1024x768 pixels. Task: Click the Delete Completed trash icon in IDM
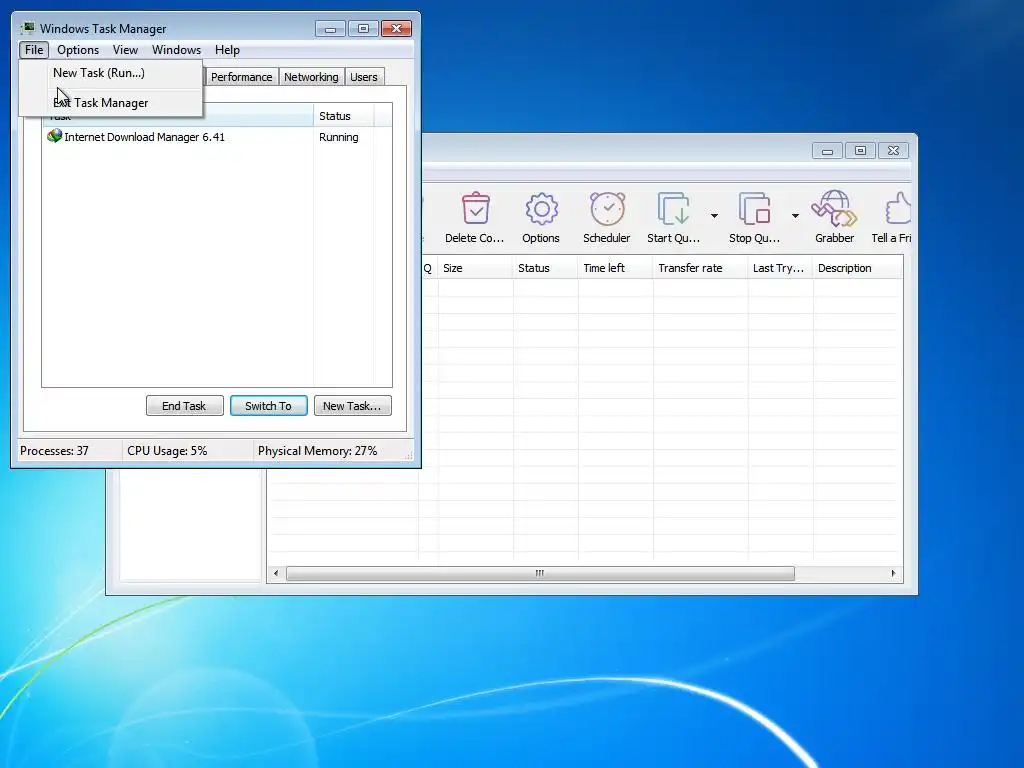[475, 208]
